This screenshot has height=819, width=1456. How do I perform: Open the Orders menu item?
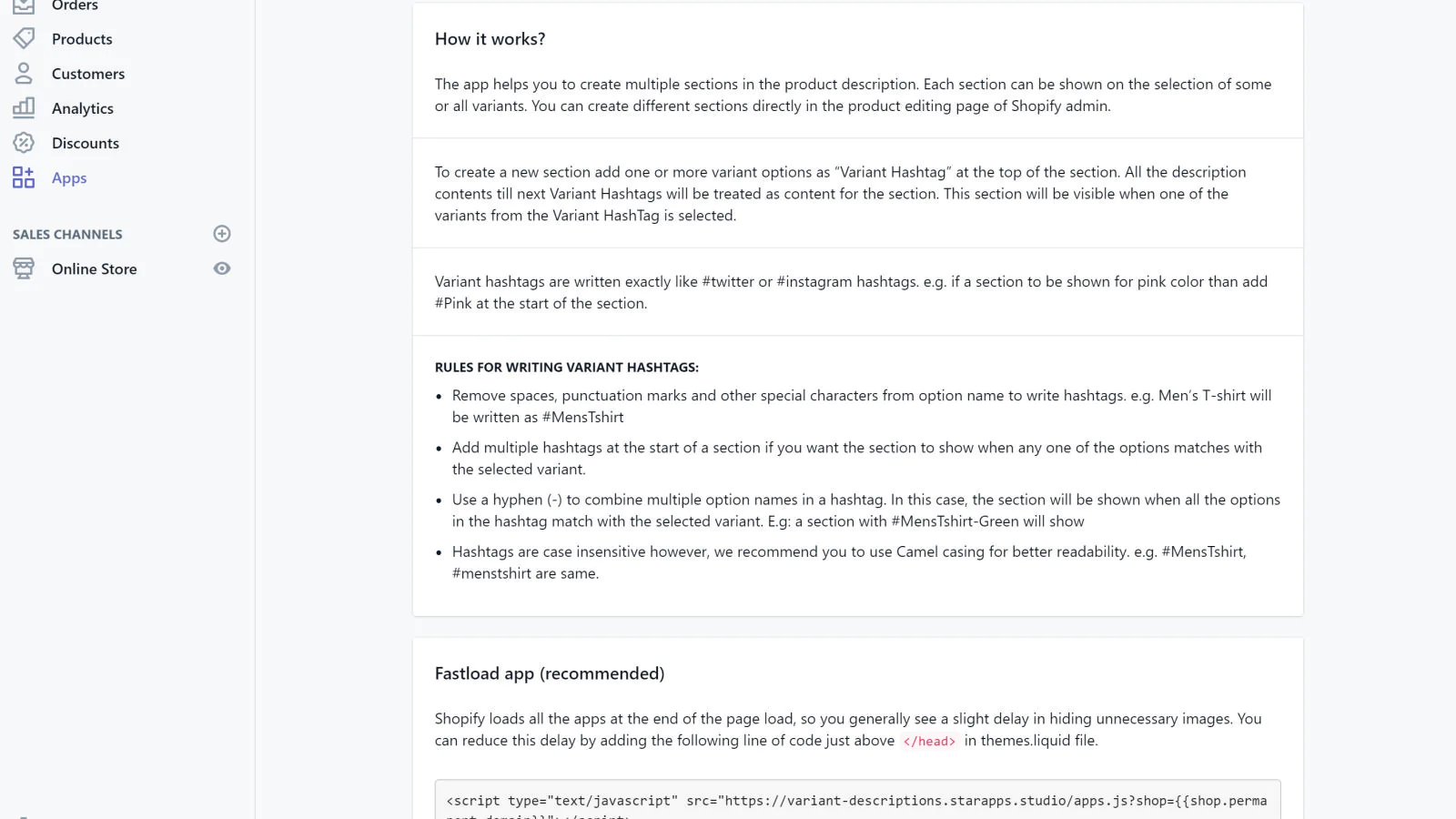(x=75, y=6)
